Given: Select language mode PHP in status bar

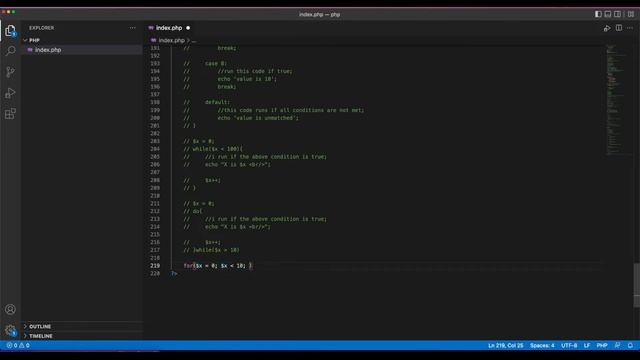Looking at the screenshot, I should pos(602,345).
